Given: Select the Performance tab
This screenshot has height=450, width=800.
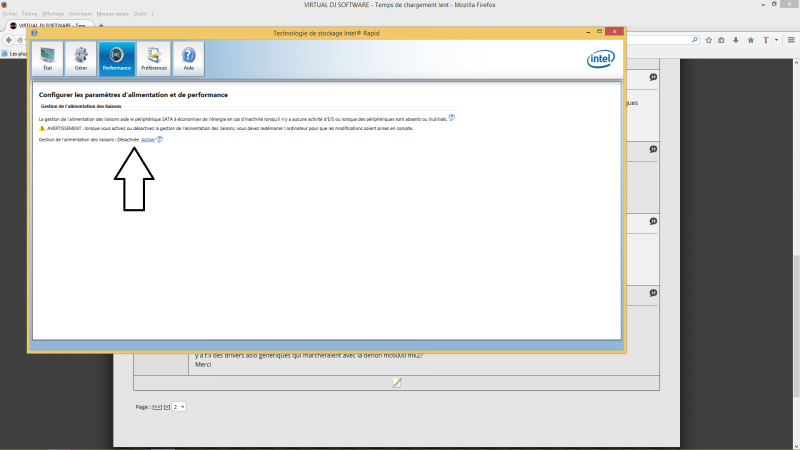Looking at the screenshot, I should (x=117, y=59).
